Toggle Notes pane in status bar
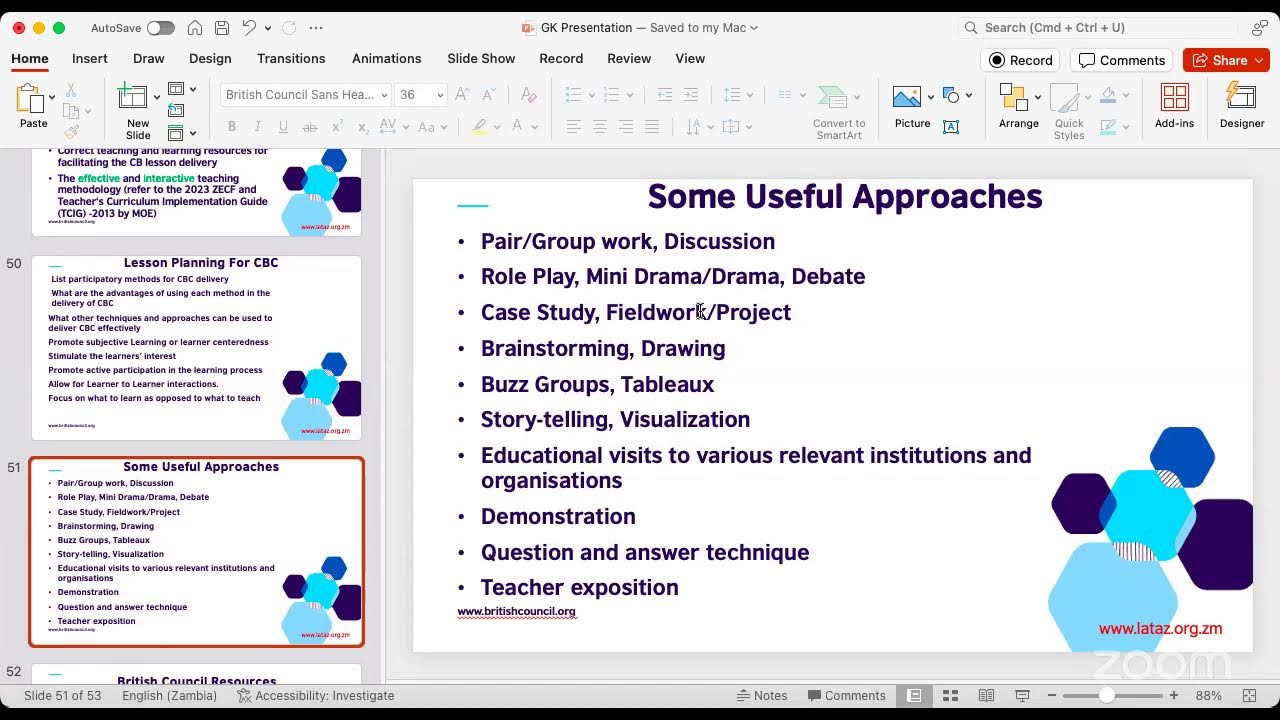The width and height of the screenshot is (1280, 720). [x=762, y=695]
